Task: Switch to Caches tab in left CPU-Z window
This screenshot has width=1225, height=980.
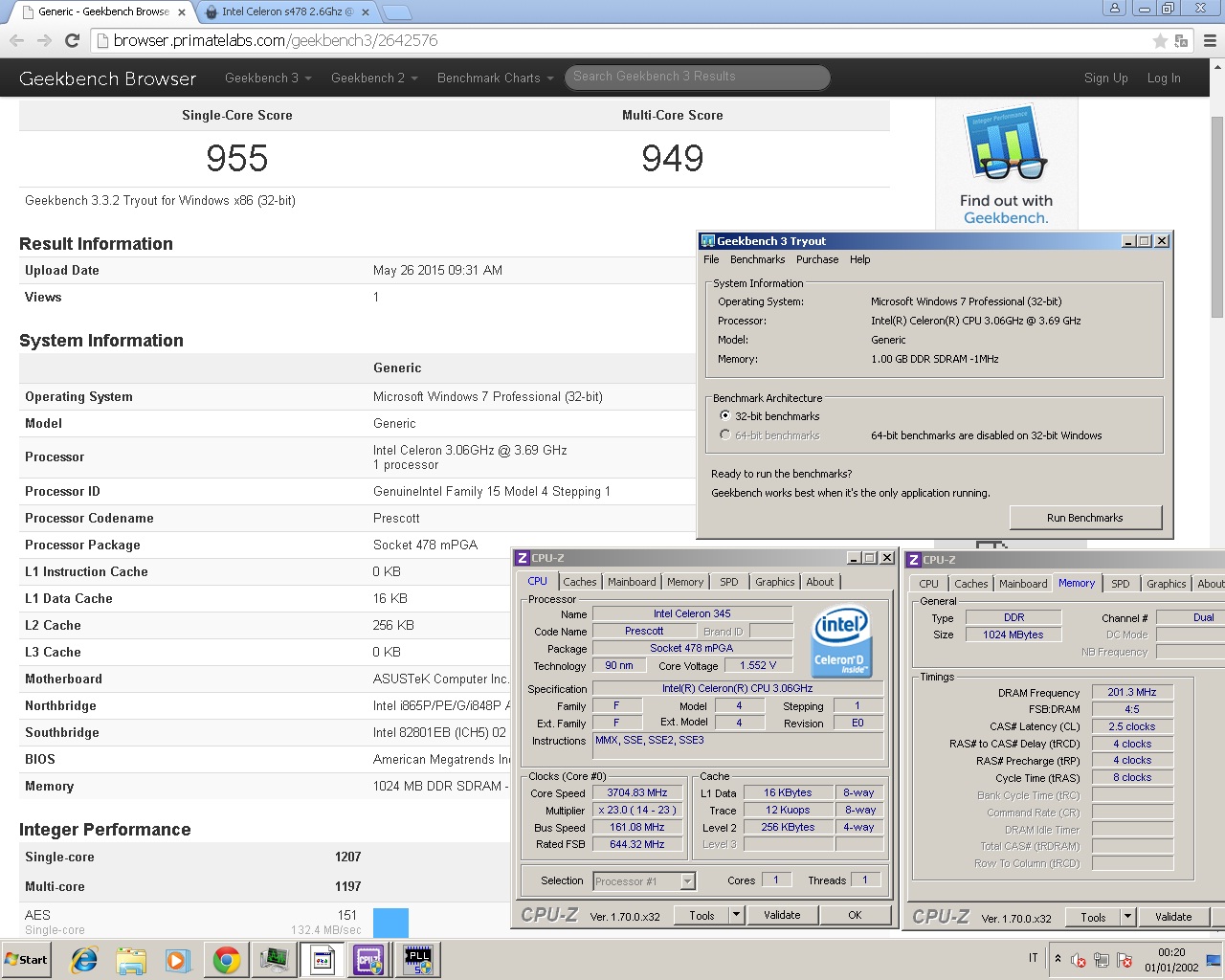Action: pos(580,582)
